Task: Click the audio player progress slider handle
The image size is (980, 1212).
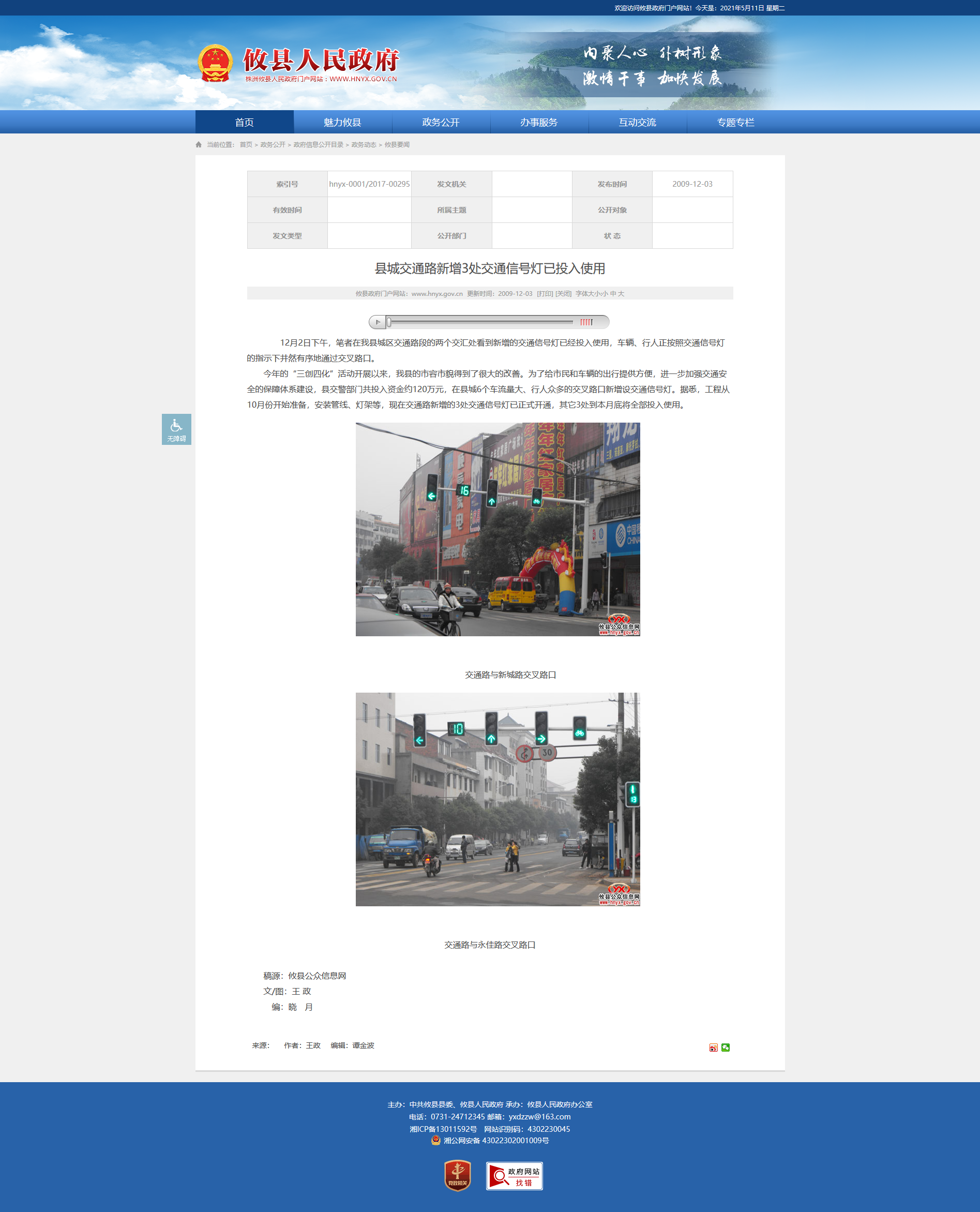Action: pyautogui.click(x=389, y=322)
